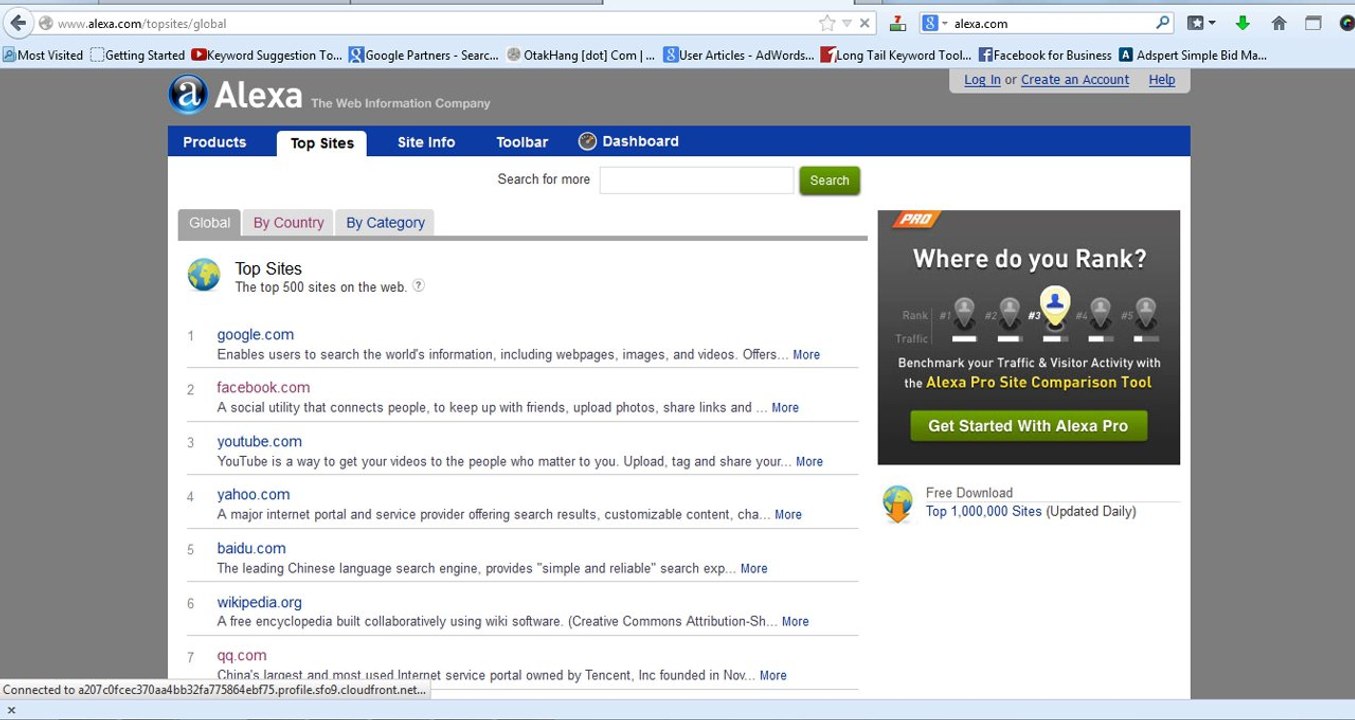Click the Where do you Rank ad headline
Screen dimensions: 1355x720
1030,259
